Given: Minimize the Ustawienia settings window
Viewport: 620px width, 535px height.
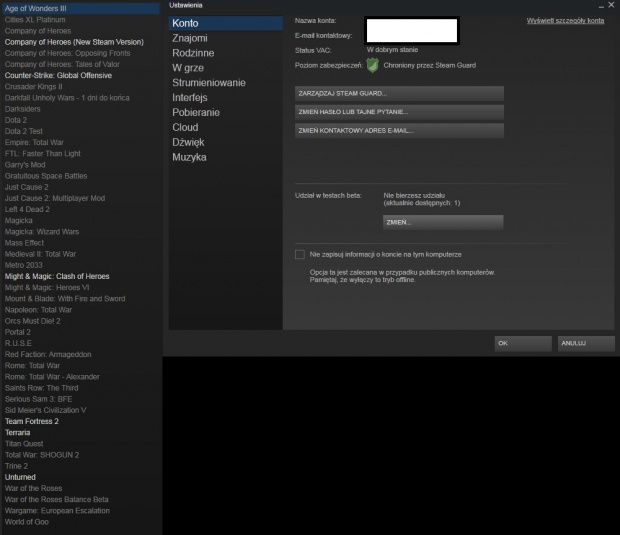Looking at the screenshot, I should [601, 6].
